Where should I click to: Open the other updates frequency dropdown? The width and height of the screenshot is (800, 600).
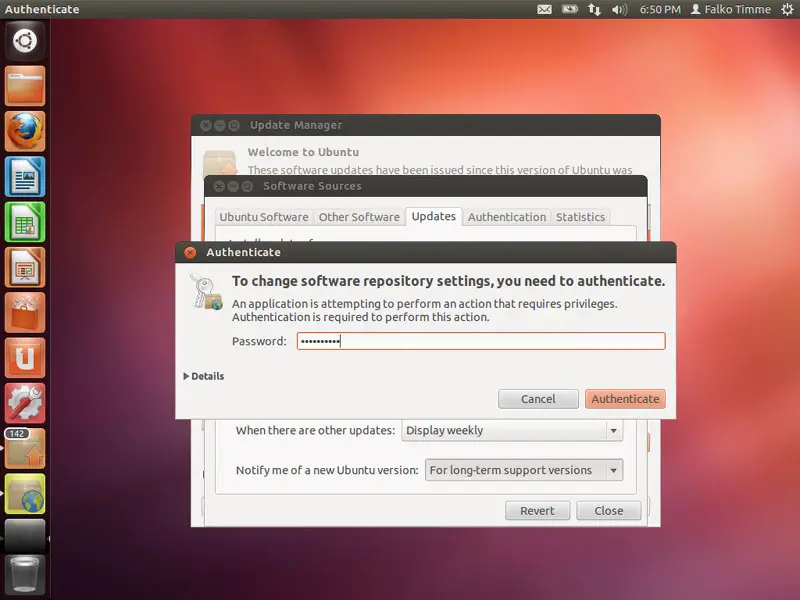(x=512, y=431)
